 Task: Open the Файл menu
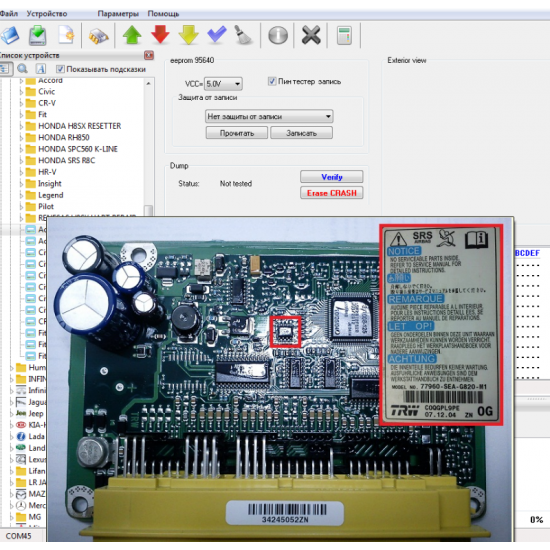(x=9, y=14)
